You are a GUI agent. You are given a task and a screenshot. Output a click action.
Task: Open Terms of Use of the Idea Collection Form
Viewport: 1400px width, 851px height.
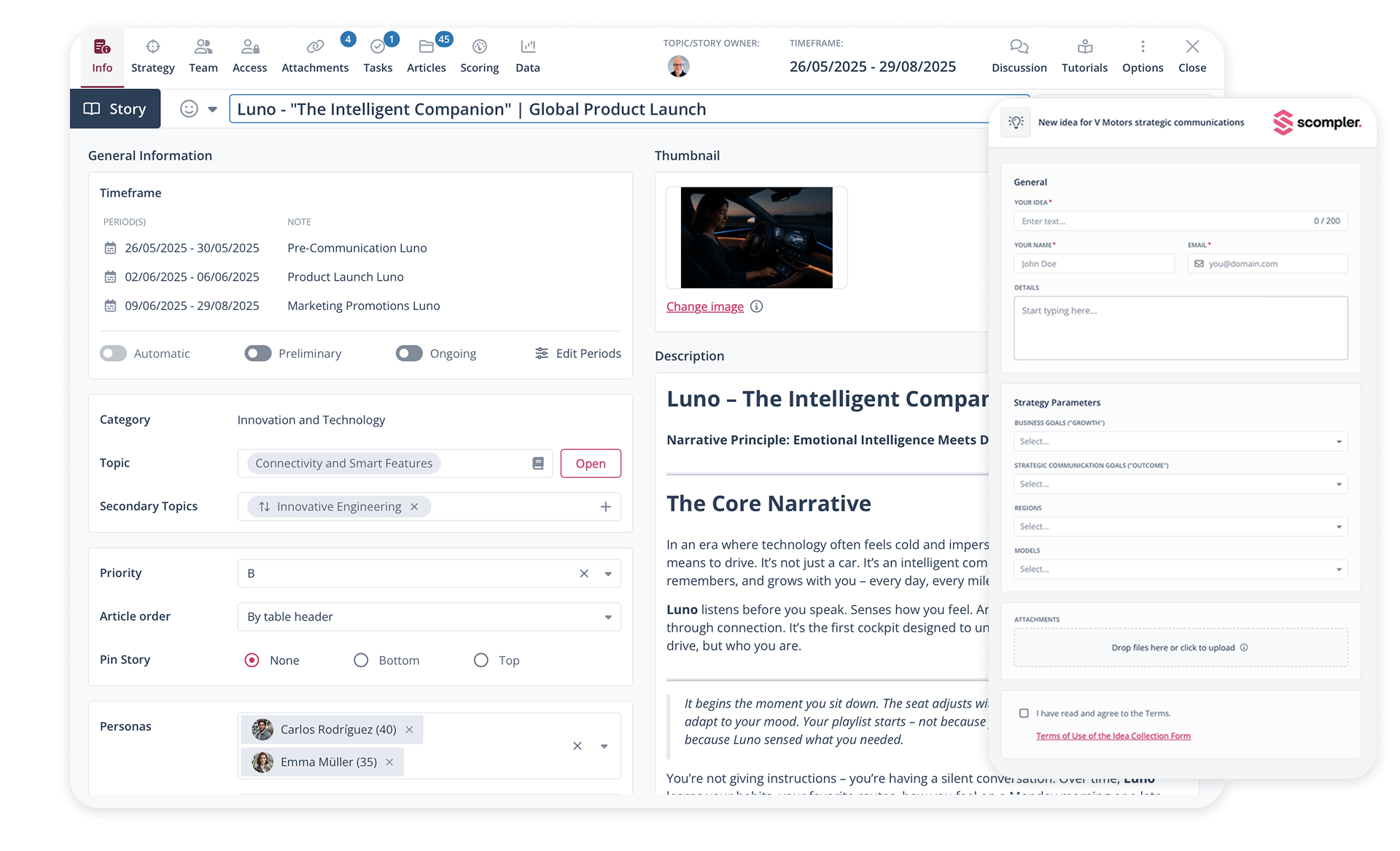(1113, 736)
